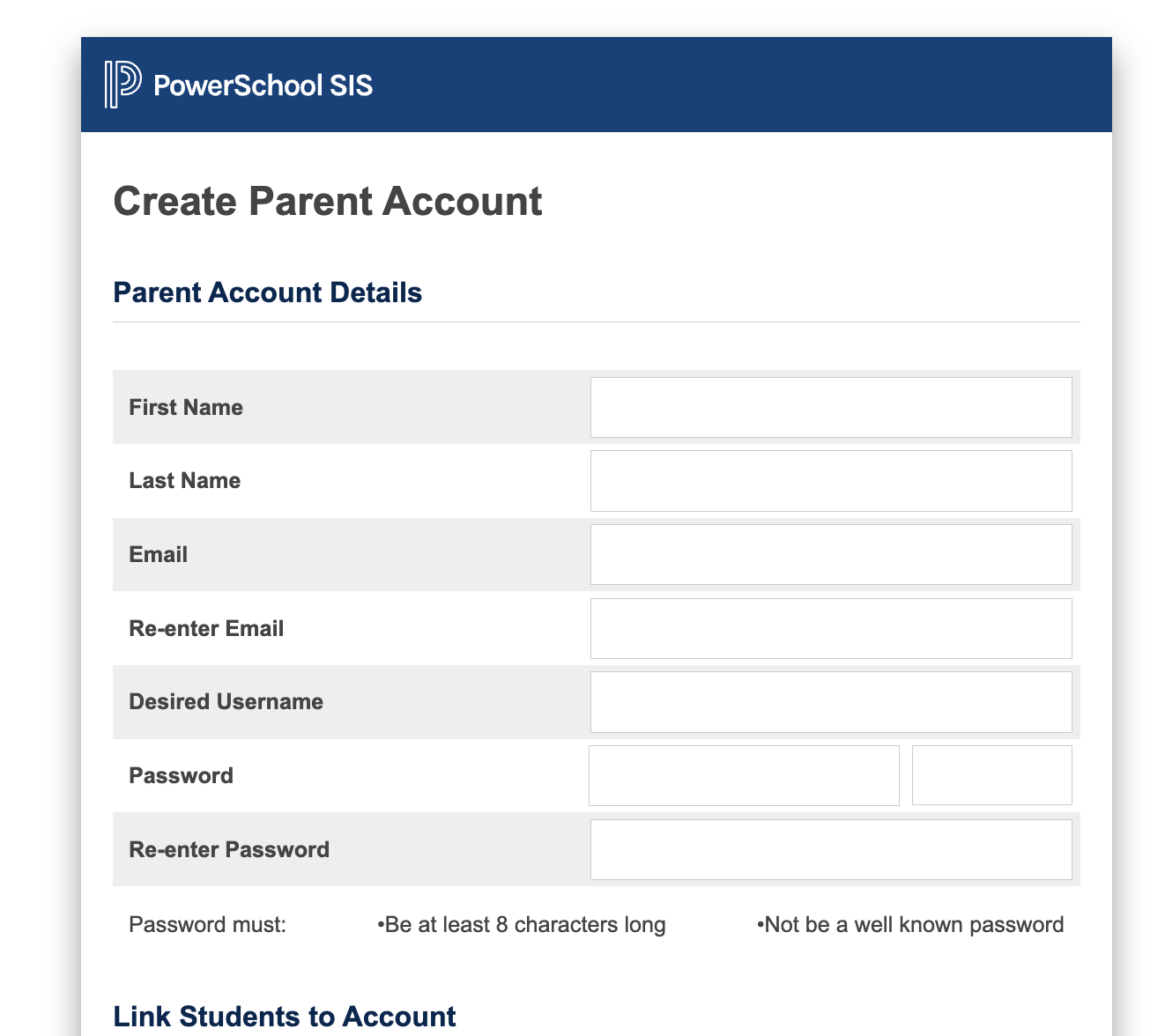Image resolution: width=1165 pixels, height=1036 pixels.
Task: Click the 'Not be a well known password' rule
Action: coord(910,925)
